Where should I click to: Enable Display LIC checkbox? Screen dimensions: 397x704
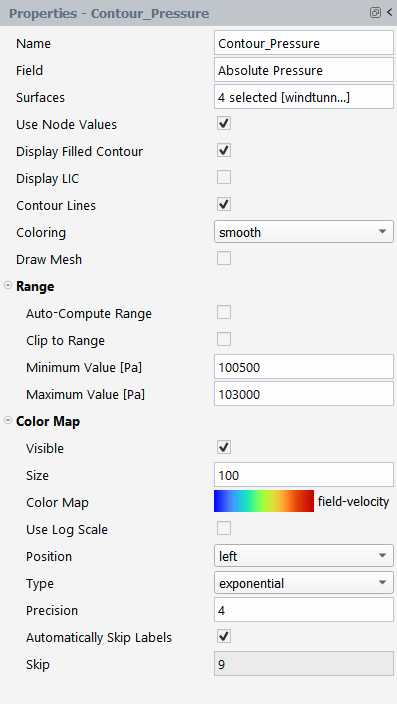(224, 177)
